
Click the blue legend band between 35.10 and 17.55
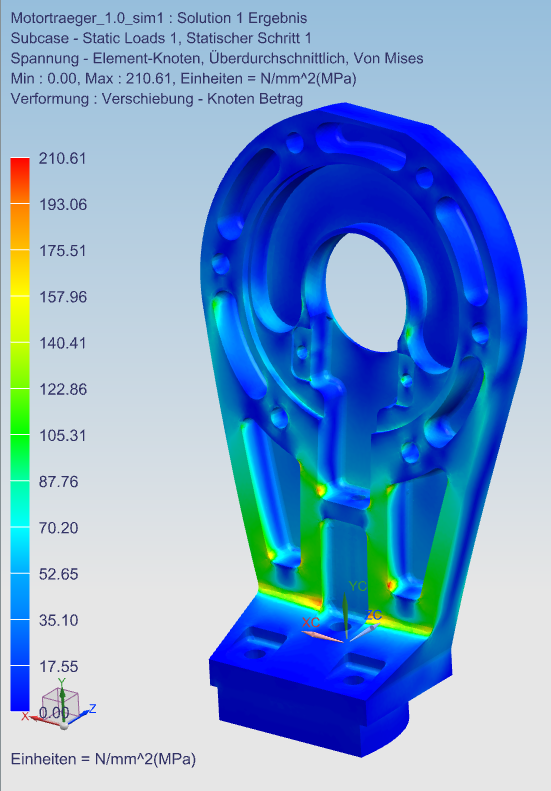point(20,642)
